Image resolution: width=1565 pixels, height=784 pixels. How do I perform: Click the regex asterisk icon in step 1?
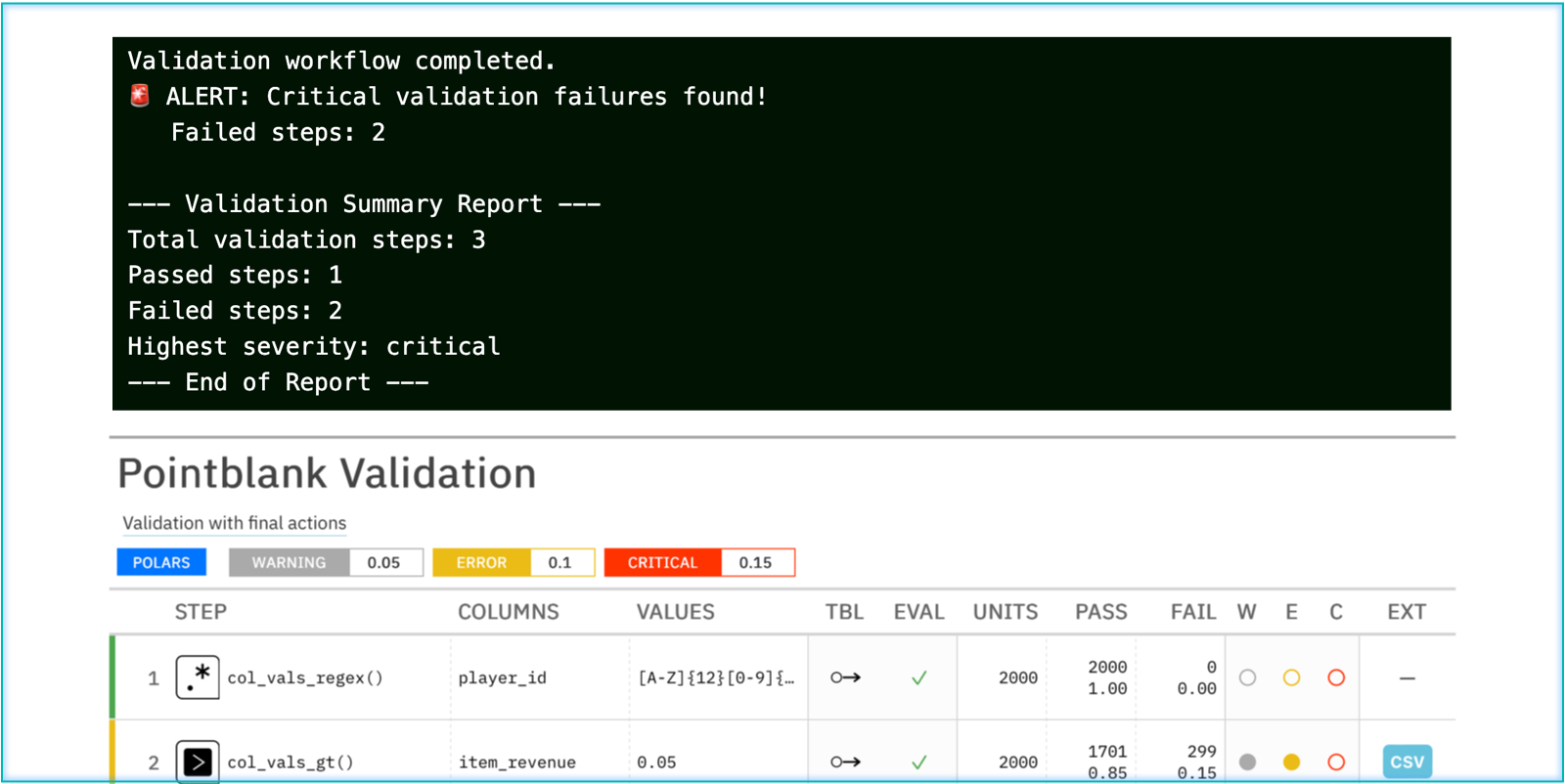[198, 677]
